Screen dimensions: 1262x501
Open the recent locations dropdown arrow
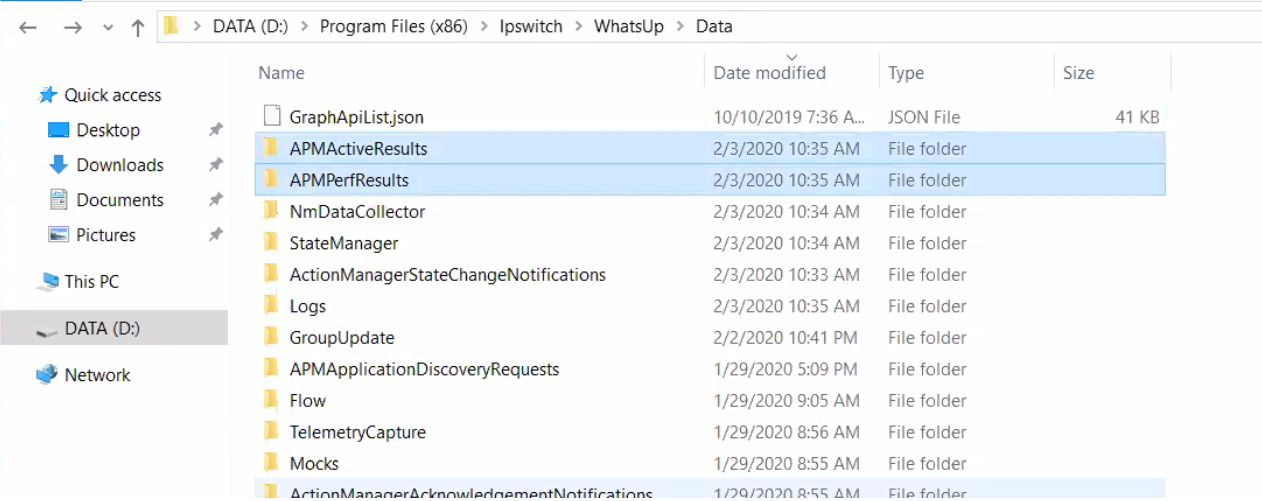(108, 28)
